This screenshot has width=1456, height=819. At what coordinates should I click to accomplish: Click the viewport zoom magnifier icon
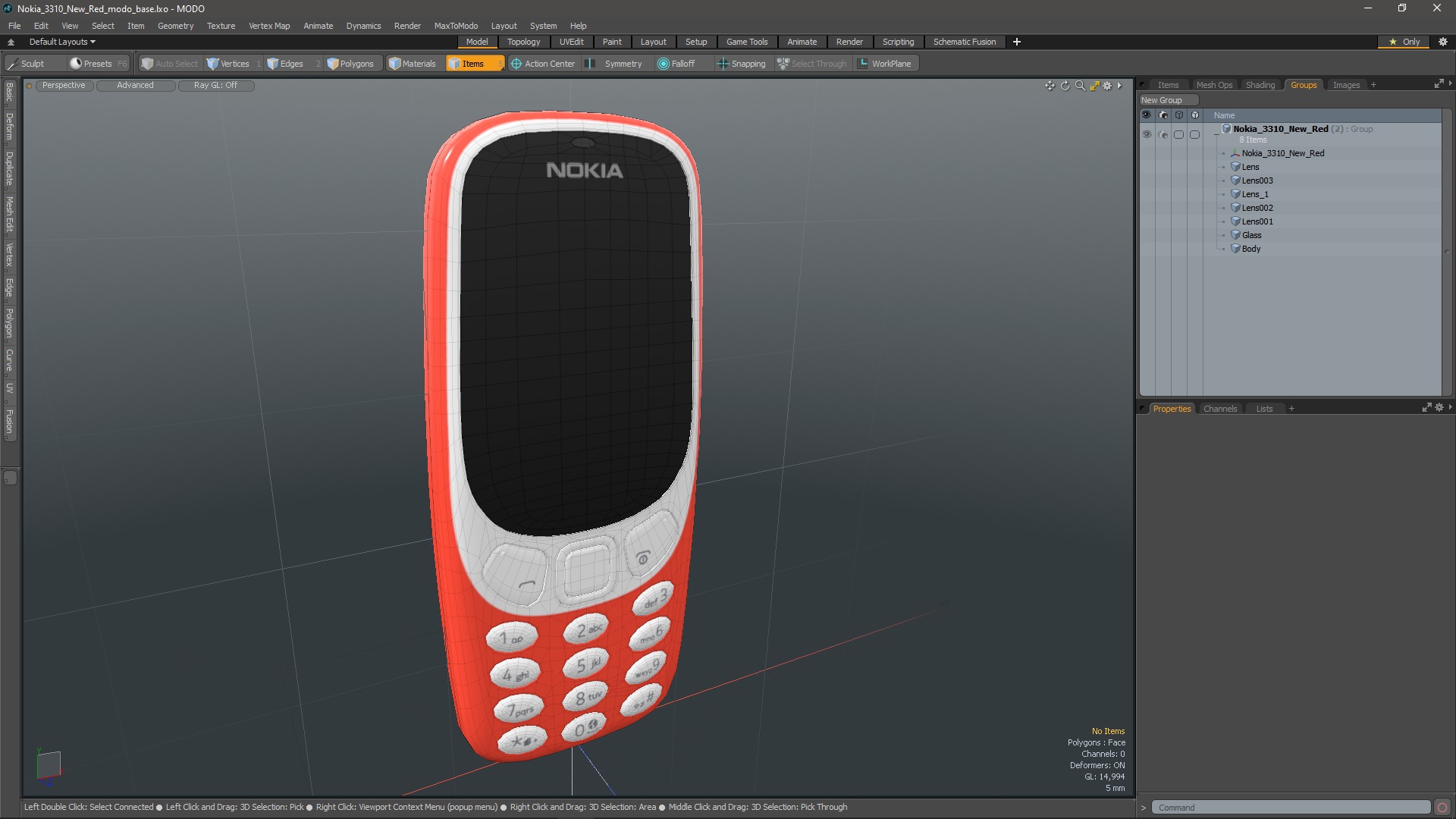coord(1080,86)
